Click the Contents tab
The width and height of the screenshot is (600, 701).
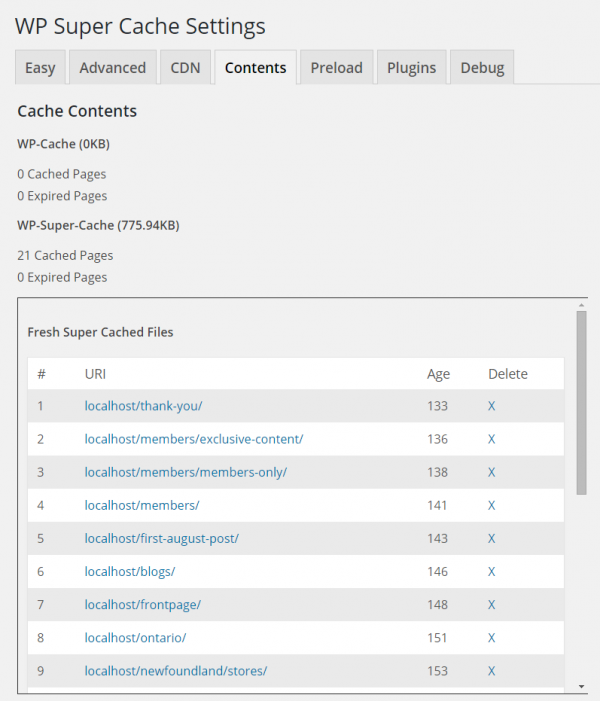click(255, 68)
